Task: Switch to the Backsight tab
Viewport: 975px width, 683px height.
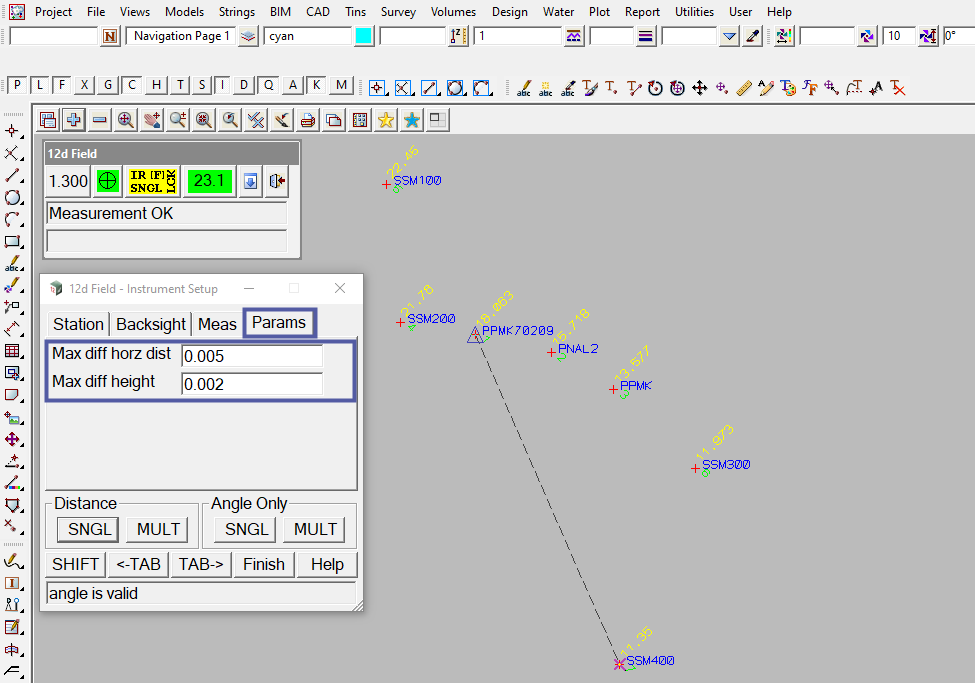Action: [151, 324]
